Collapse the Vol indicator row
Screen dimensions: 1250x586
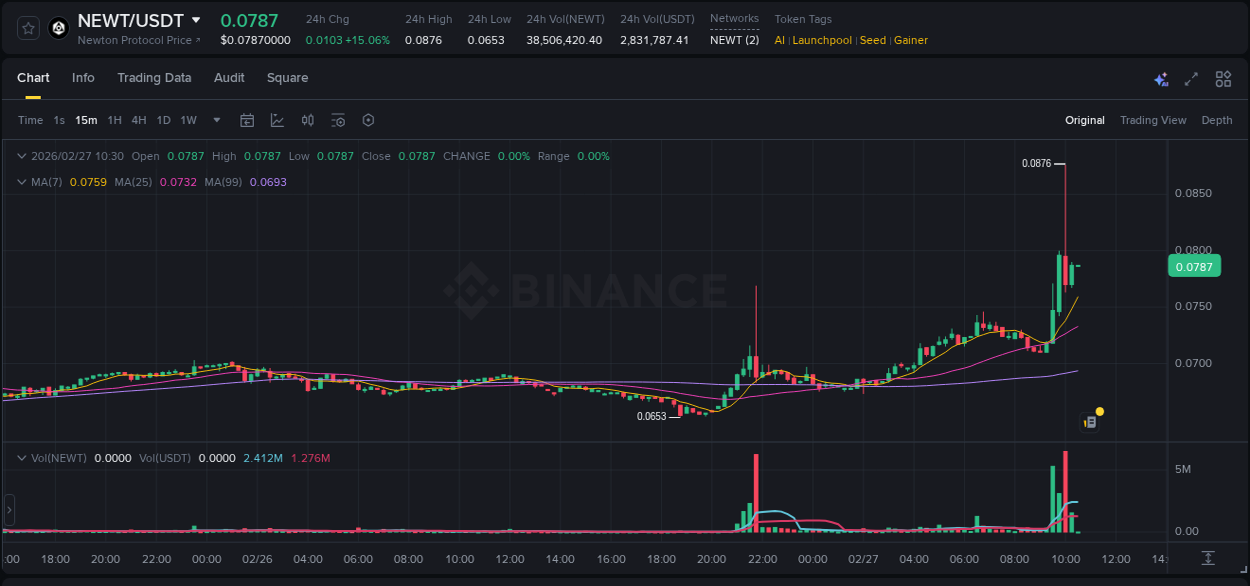click(20, 458)
